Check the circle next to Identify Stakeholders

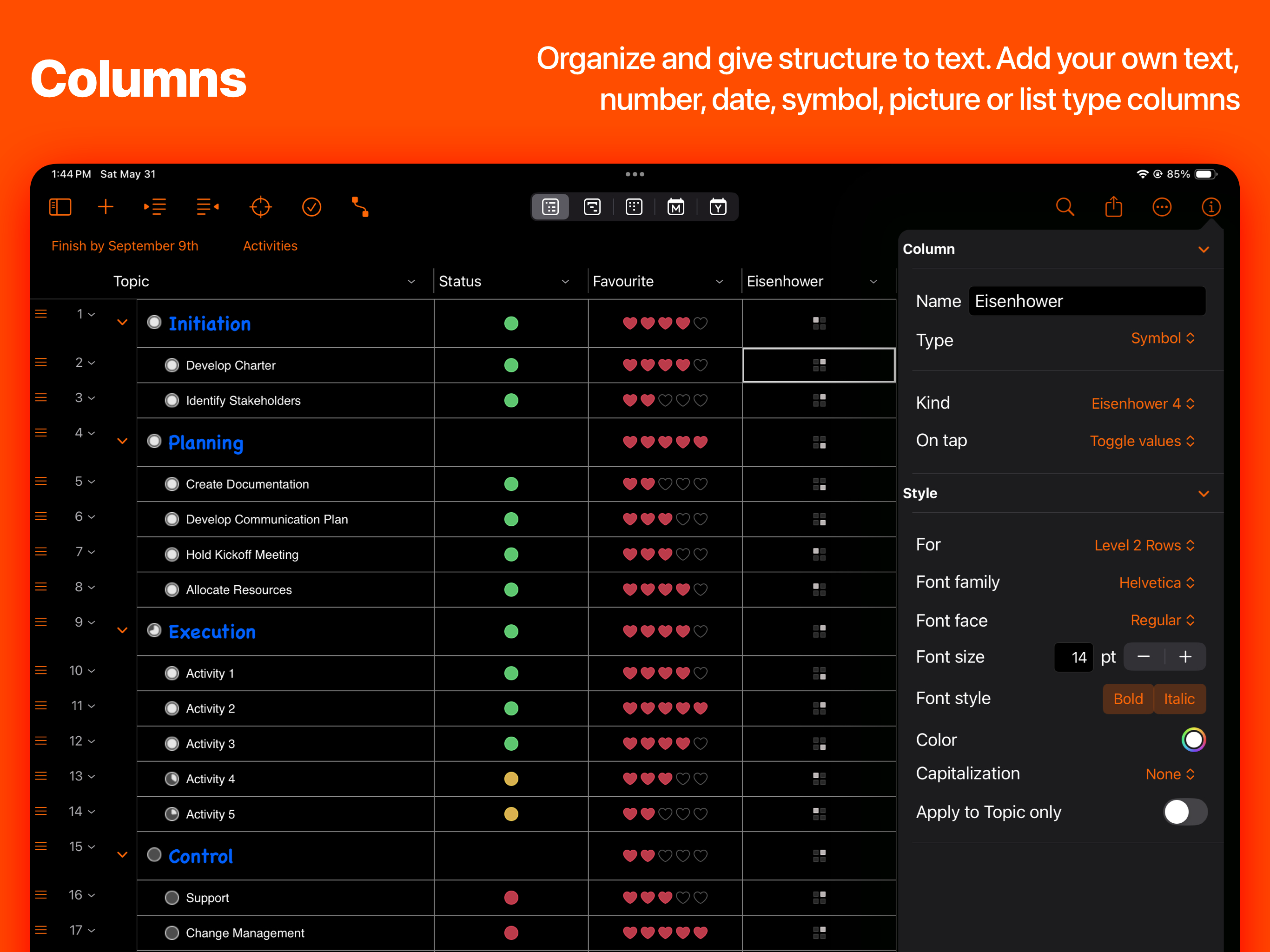coord(172,400)
